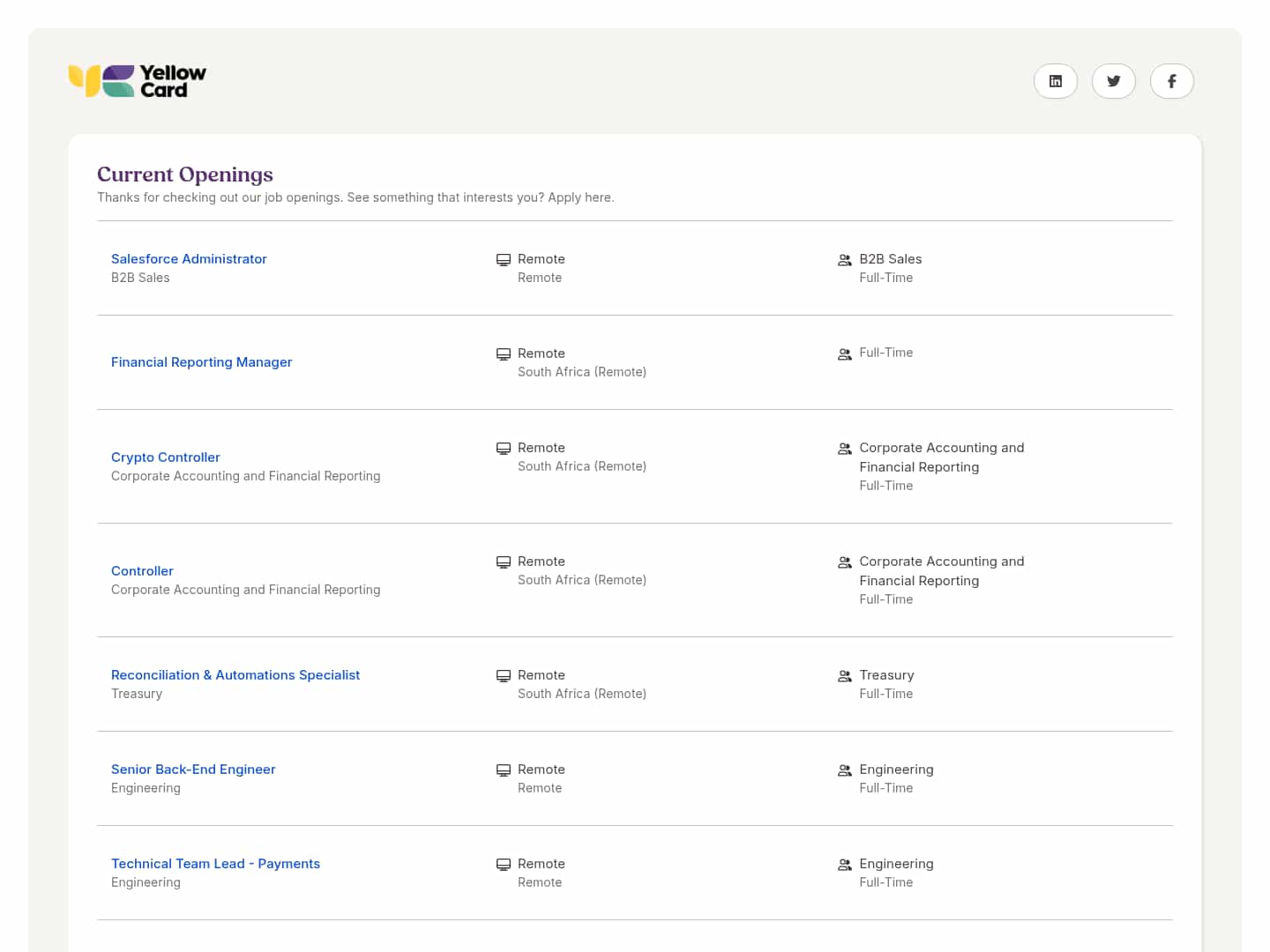Click the team icon next to Treasury
Image resolution: width=1270 pixels, height=952 pixels.
pyautogui.click(x=844, y=676)
